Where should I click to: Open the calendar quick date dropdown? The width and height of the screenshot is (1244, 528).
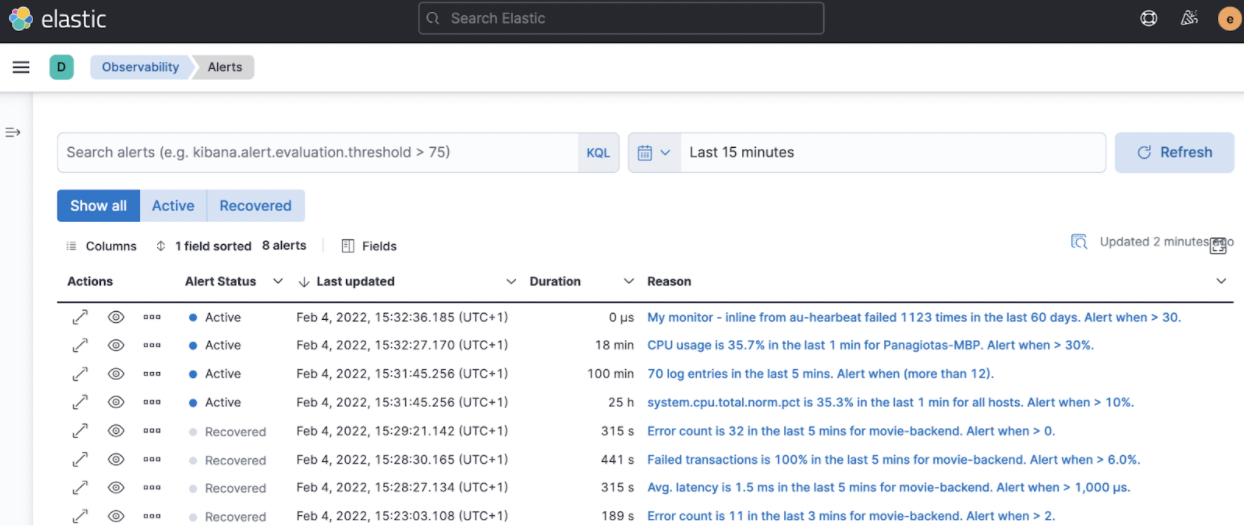coord(654,153)
